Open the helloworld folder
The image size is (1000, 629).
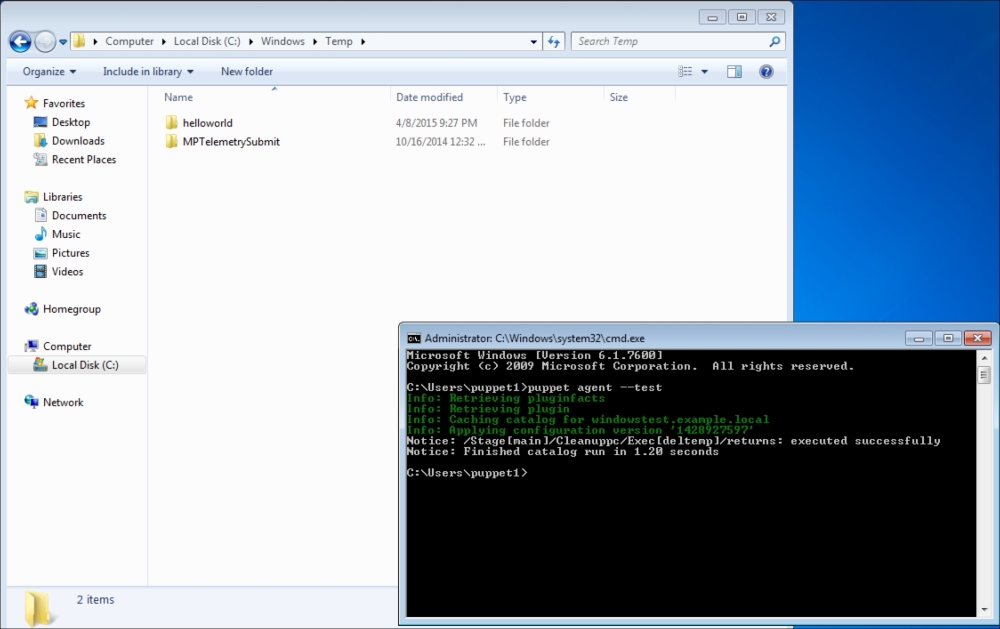[x=207, y=123]
